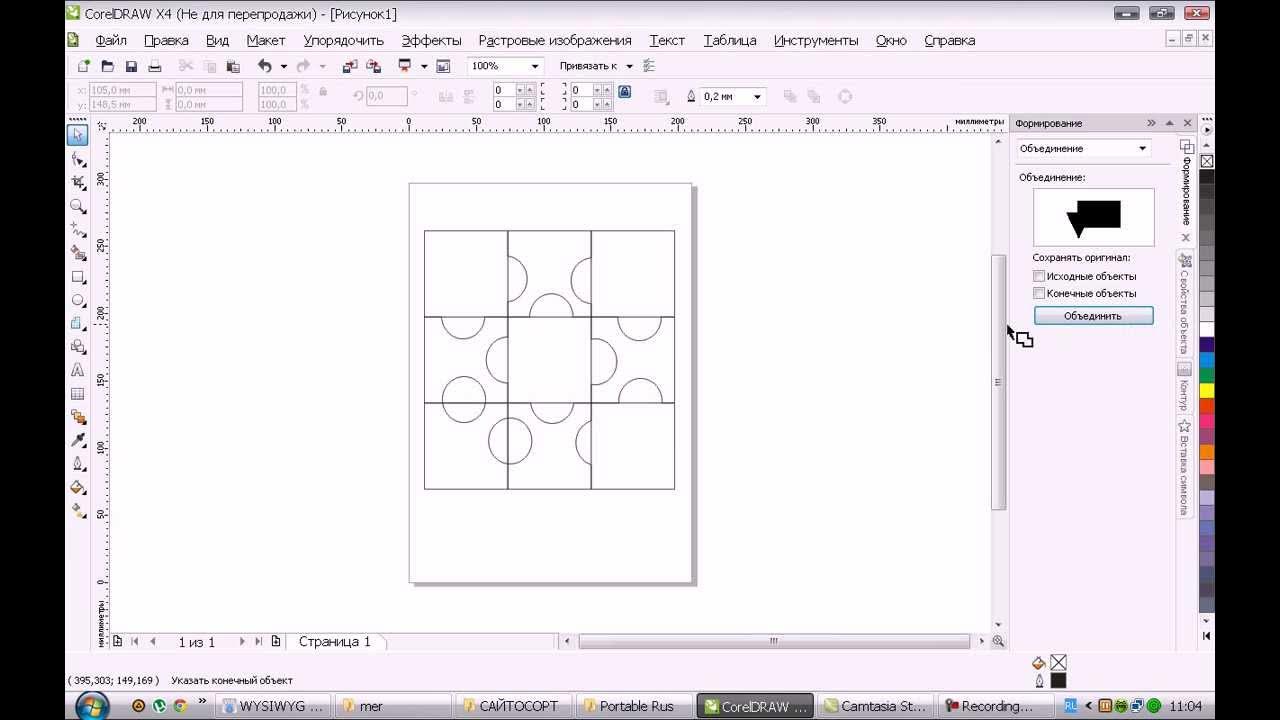The width and height of the screenshot is (1280, 720).
Task: Select the Ellipse tool
Action: point(78,300)
